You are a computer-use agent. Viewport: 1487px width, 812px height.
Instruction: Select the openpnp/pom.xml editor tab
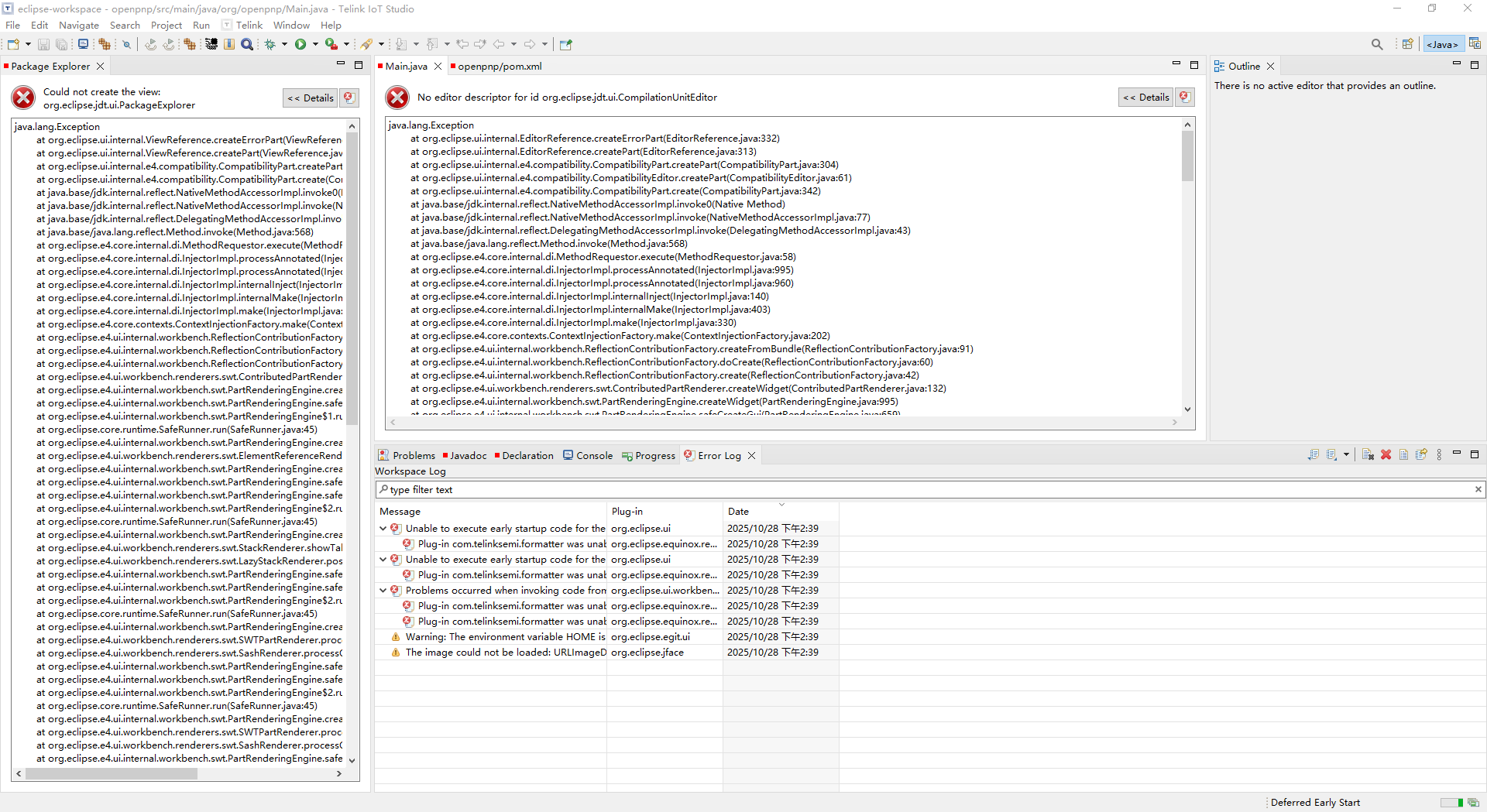(x=500, y=66)
